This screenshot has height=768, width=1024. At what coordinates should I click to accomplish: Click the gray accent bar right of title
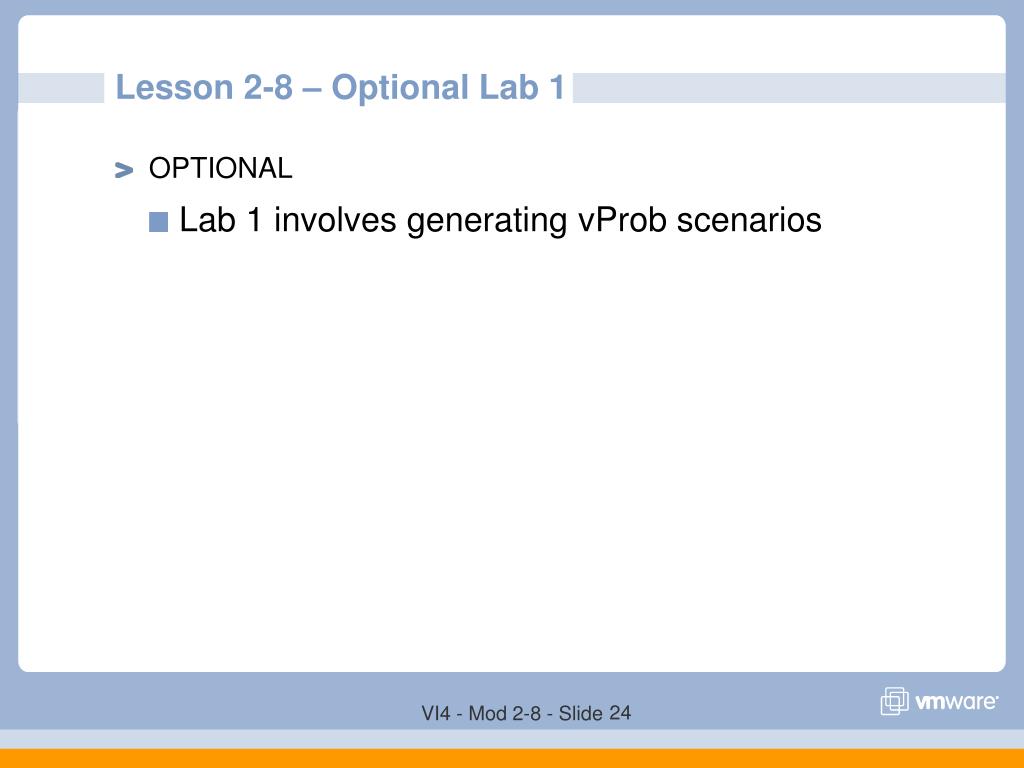789,88
